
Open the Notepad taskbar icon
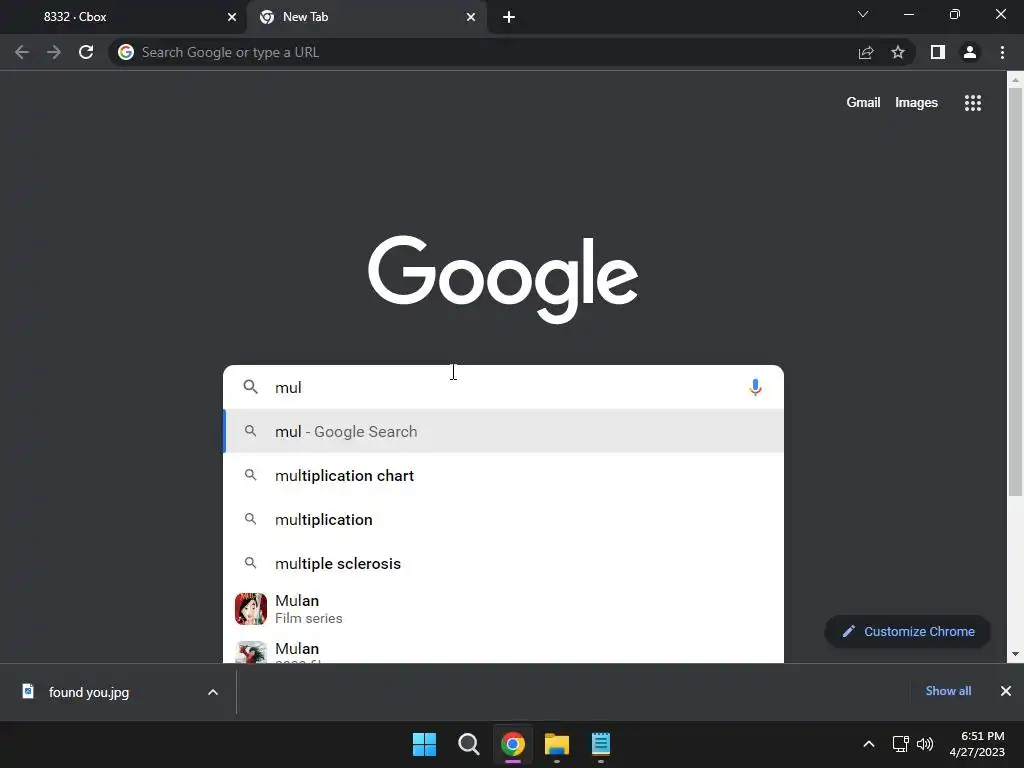[601, 744]
